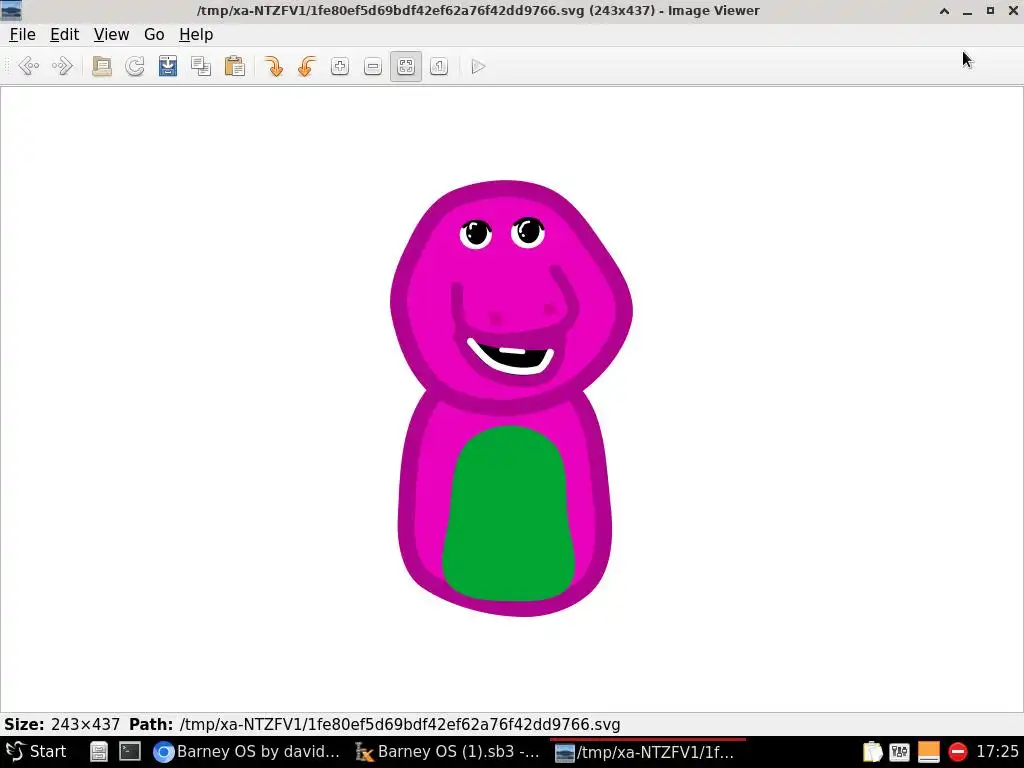This screenshot has height=768, width=1024.
Task: Click the window menu icon in titlebar
Action: point(12,10)
